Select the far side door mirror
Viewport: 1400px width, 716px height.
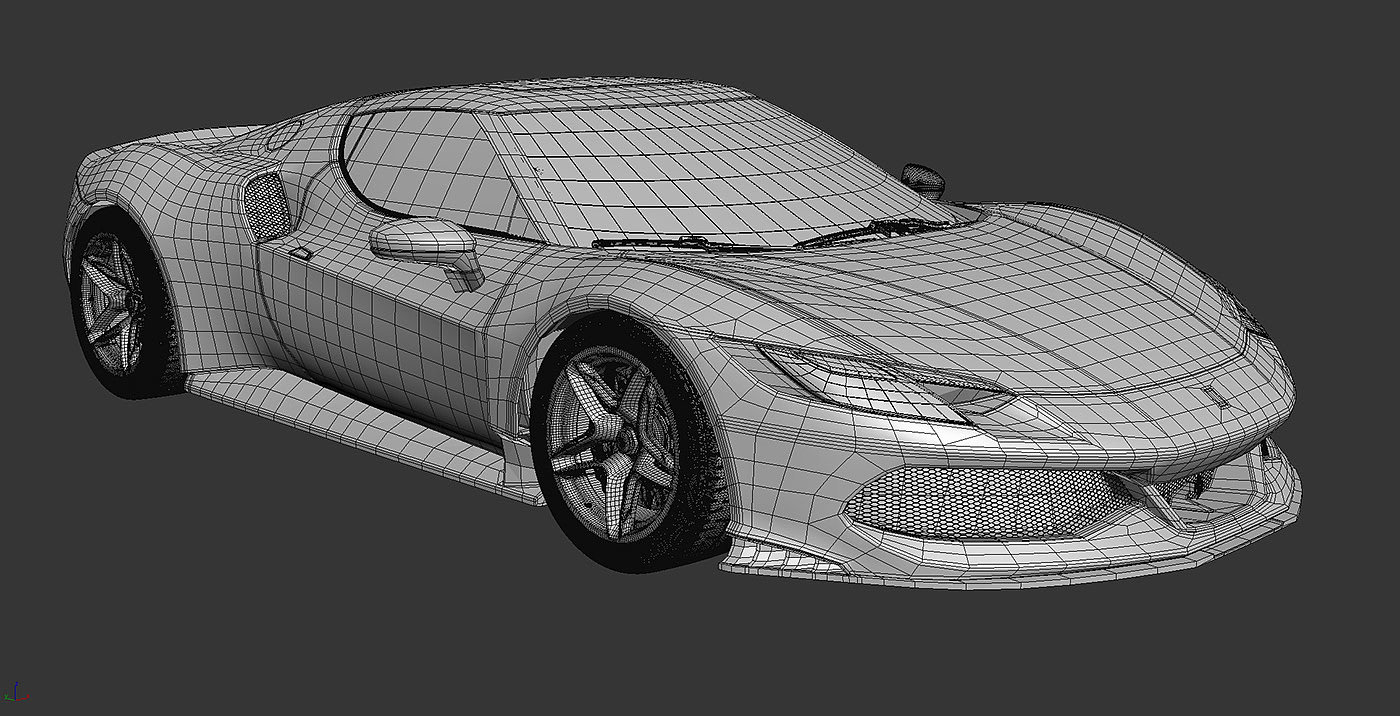[x=924, y=179]
